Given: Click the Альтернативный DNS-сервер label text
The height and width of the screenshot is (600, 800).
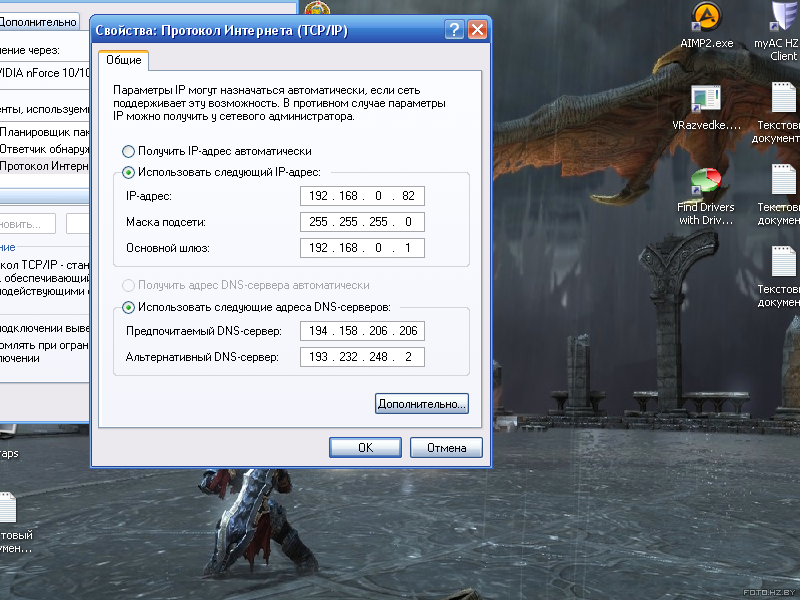Looking at the screenshot, I should tap(202, 357).
